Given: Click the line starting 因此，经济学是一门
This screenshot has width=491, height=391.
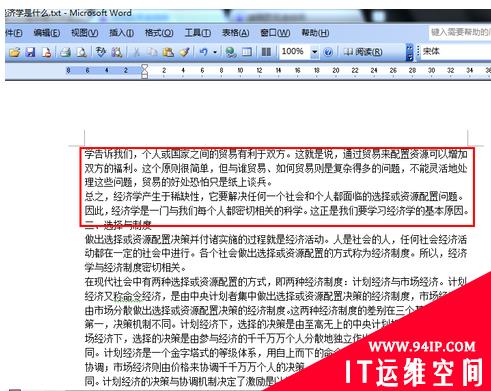Looking at the screenshot, I should (277, 211).
